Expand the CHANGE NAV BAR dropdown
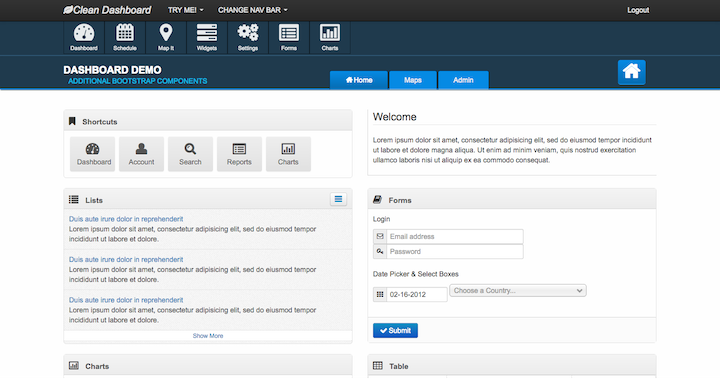Screen dimensions: 720x389 pos(253,10)
